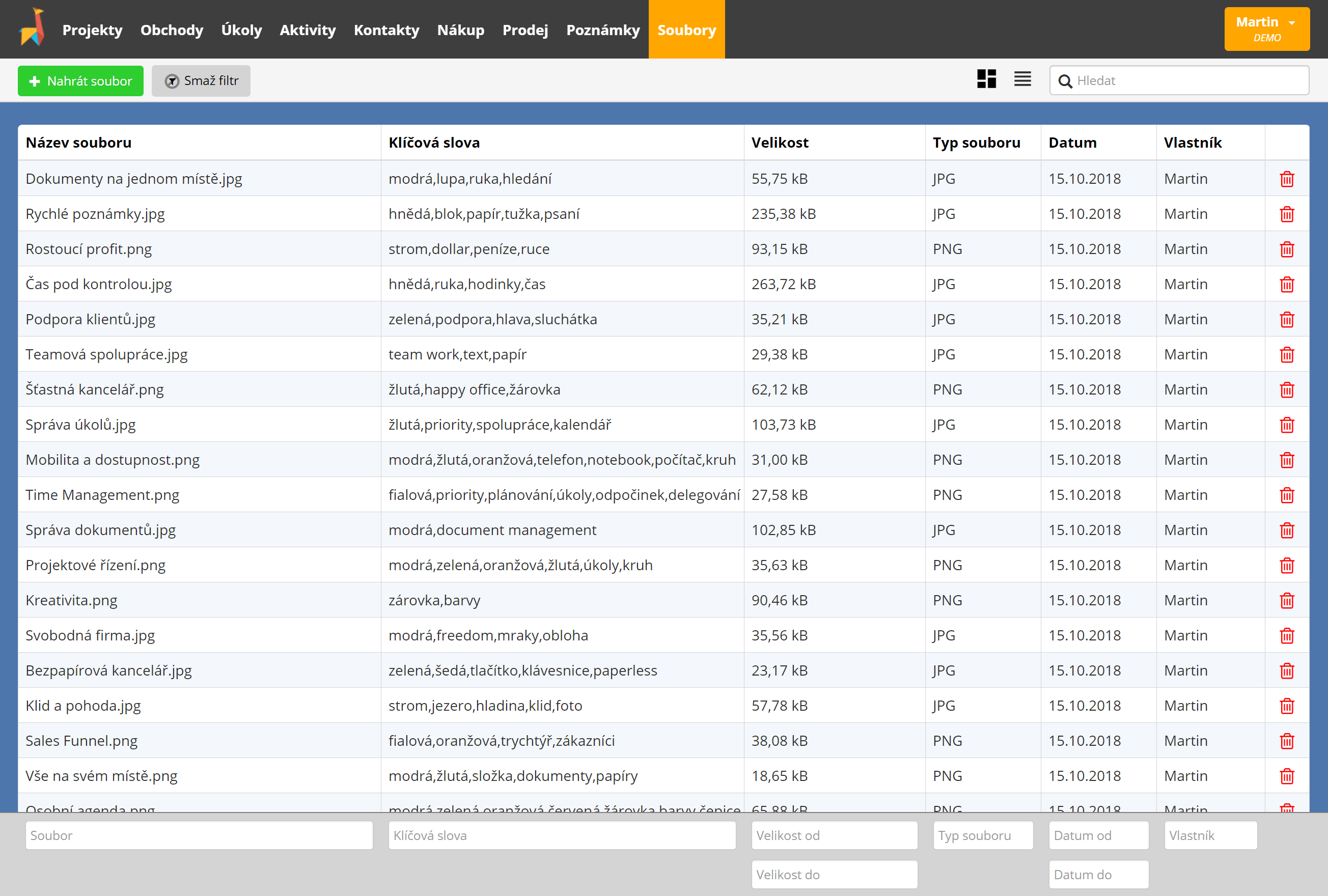The width and height of the screenshot is (1328, 896).
Task: Open the Nákup menu
Action: click(x=460, y=30)
